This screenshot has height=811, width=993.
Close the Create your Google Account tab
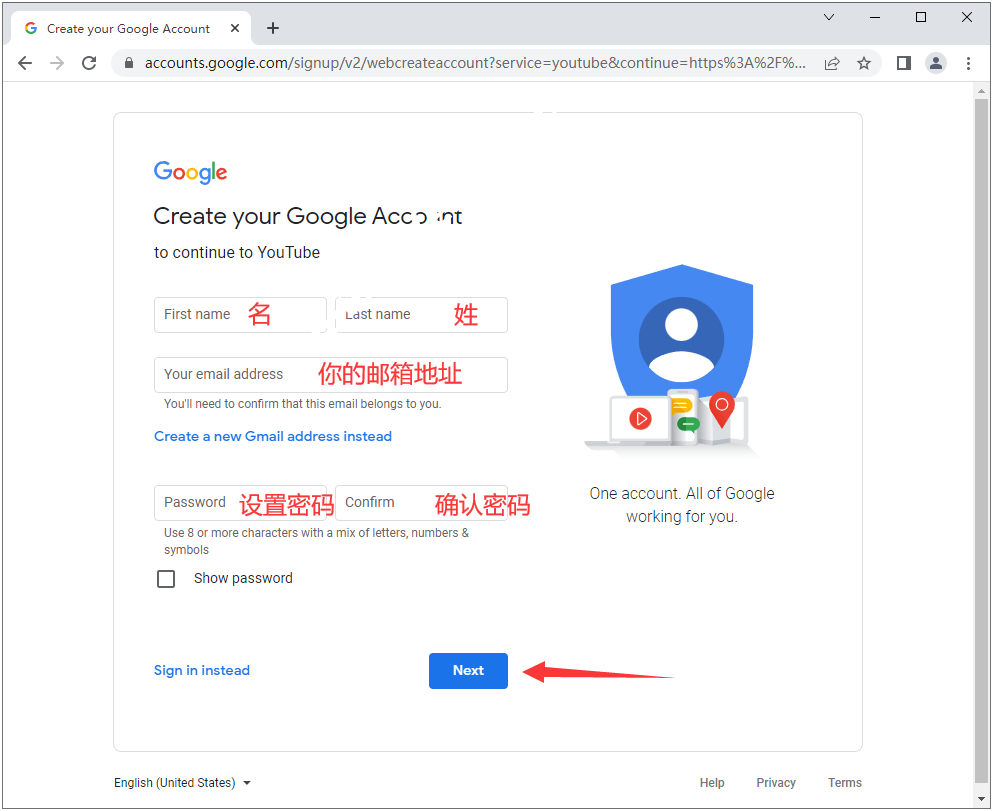click(235, 28)
